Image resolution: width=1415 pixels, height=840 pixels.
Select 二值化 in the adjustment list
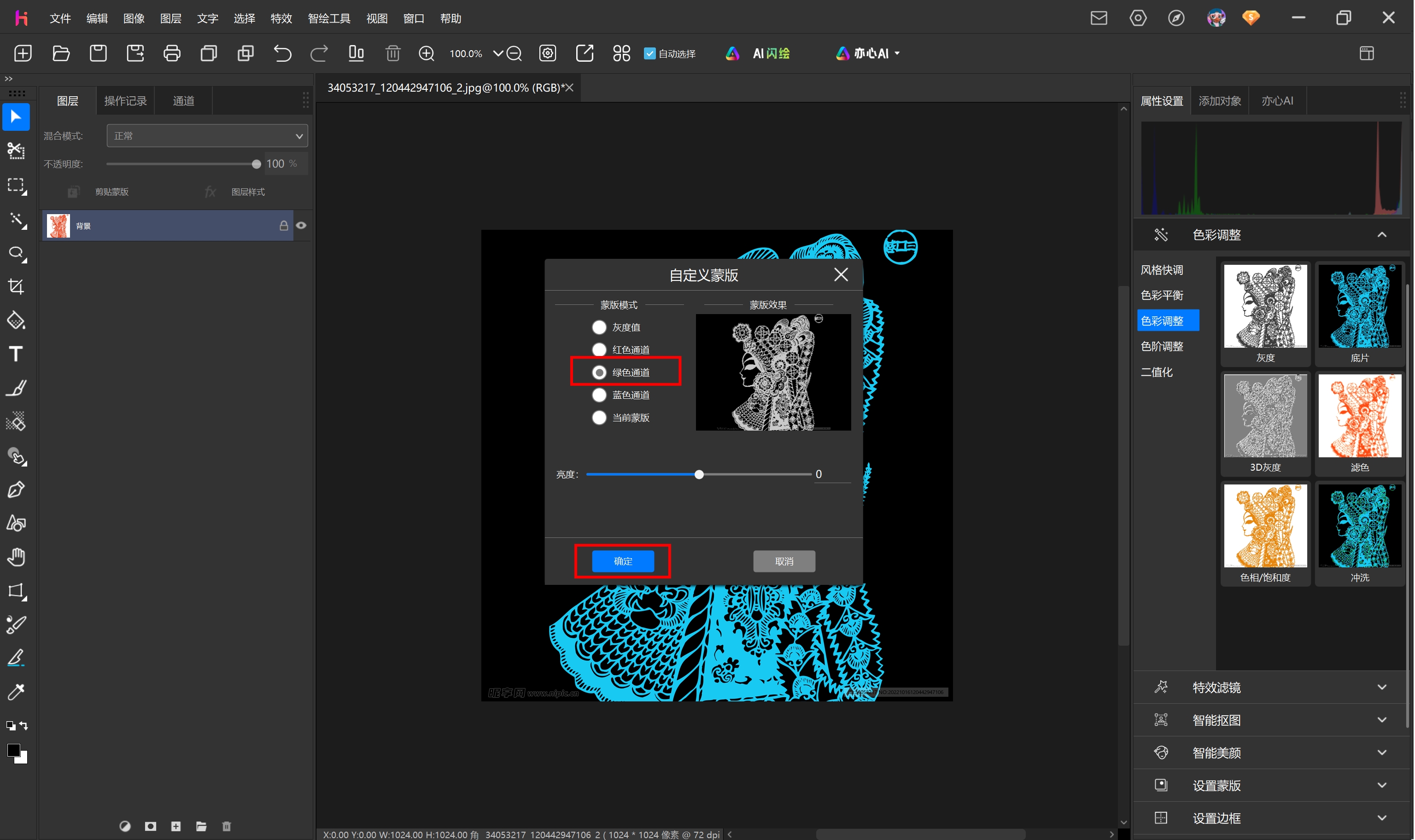pos(1156,372)
